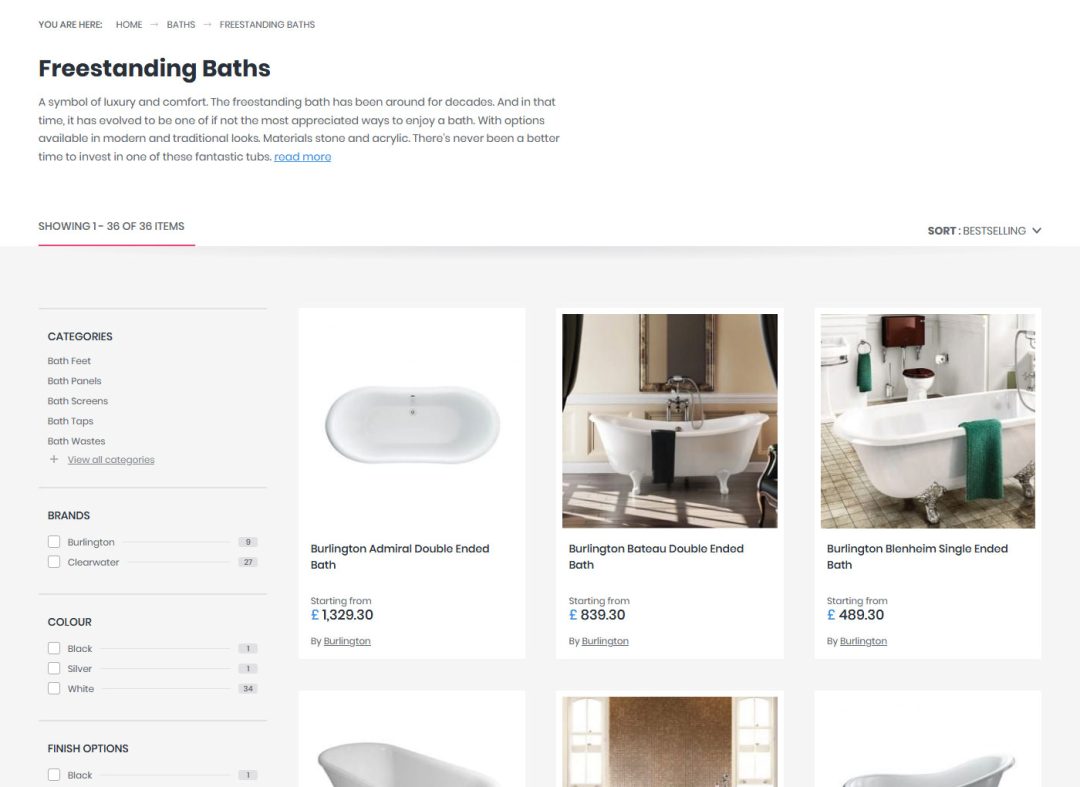Select the Silver colour checkbox
1080x787 pixels.
point(54,669)
